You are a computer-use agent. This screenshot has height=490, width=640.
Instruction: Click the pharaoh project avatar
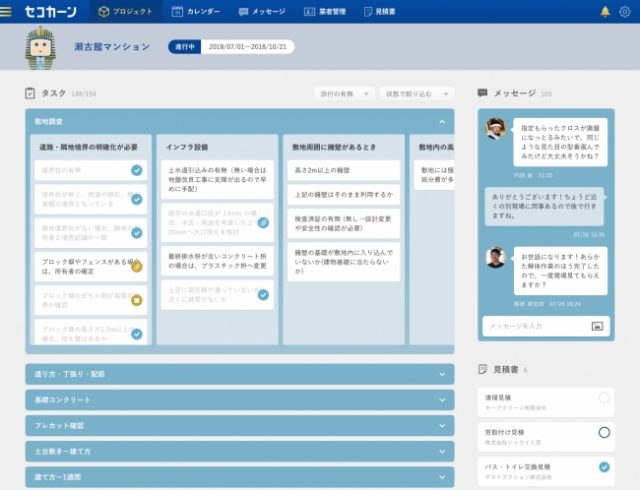pyautogui.click(x=43, y=47)
